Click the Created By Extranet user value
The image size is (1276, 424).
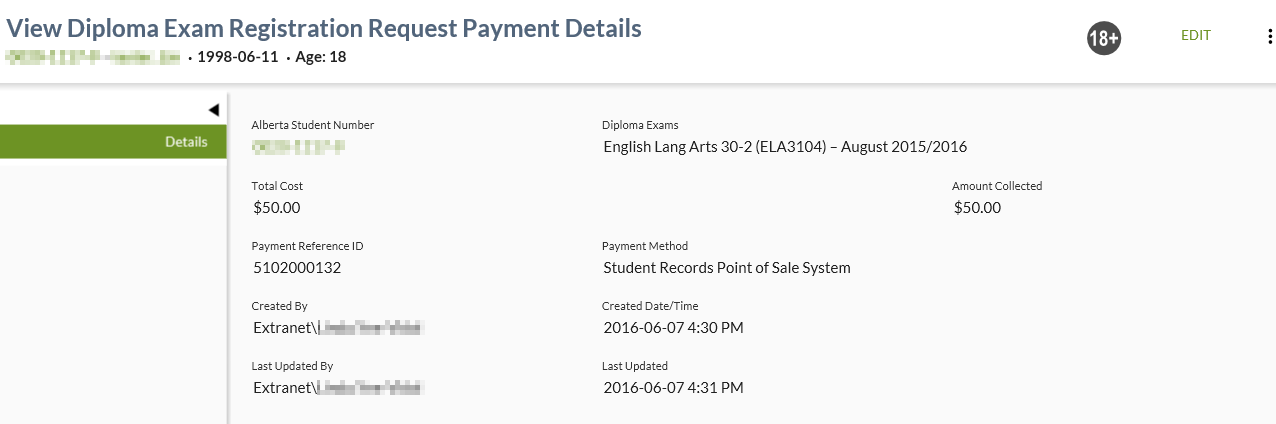pos(339,328)
